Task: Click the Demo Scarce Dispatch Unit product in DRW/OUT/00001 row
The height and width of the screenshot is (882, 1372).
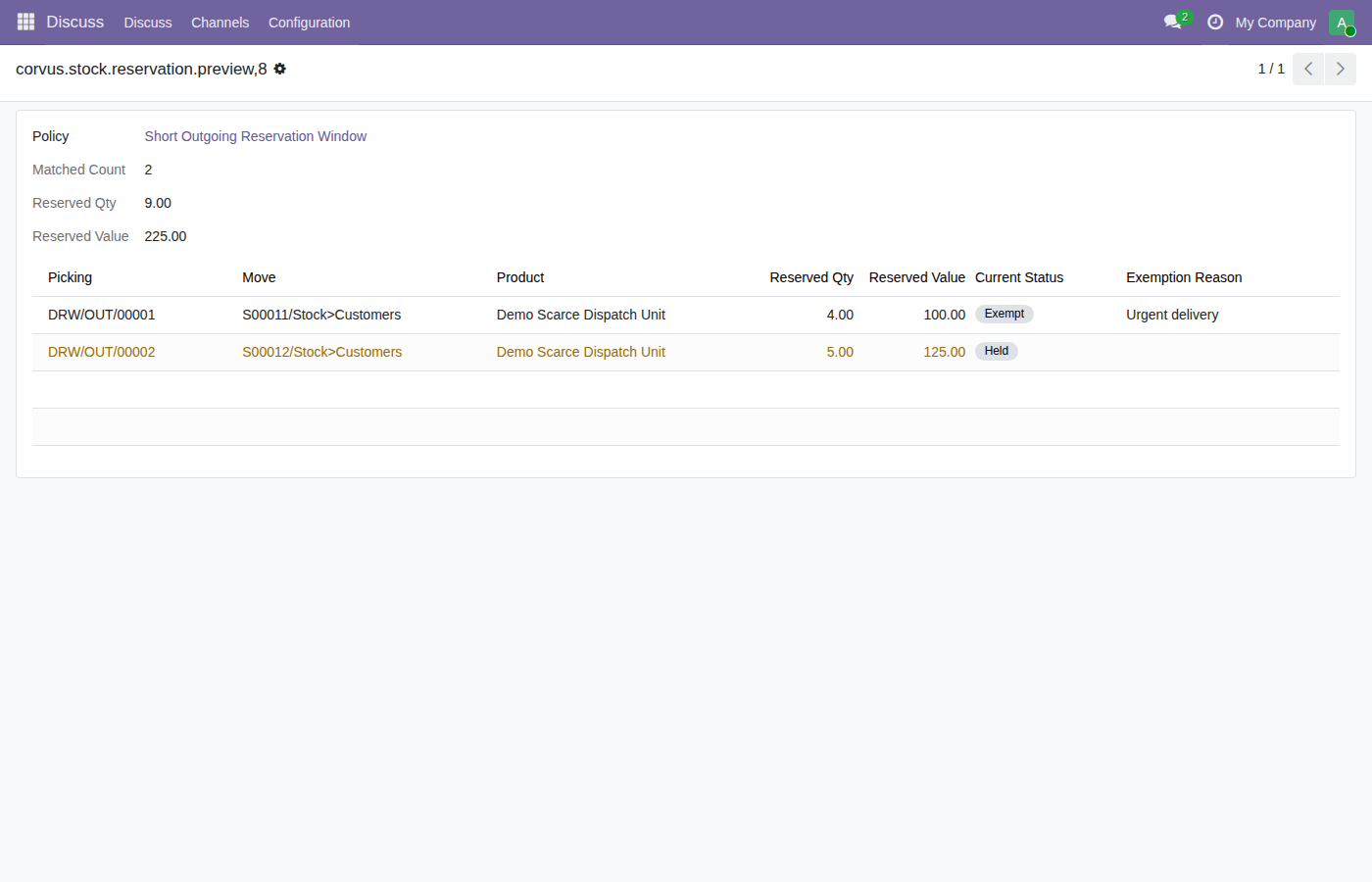Action: tap(581, 315)
